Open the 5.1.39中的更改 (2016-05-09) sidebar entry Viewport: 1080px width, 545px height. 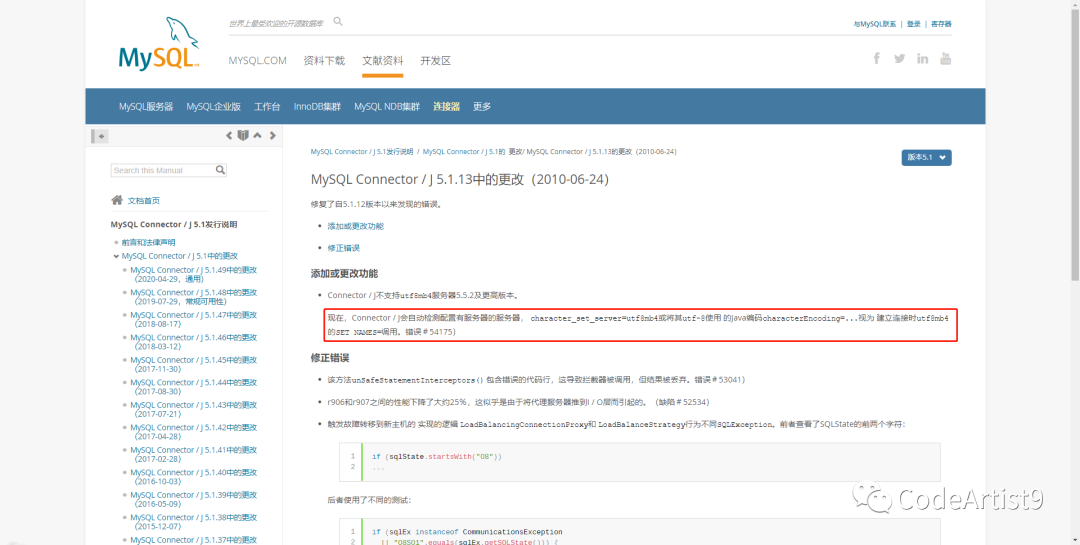coord(194,500)
